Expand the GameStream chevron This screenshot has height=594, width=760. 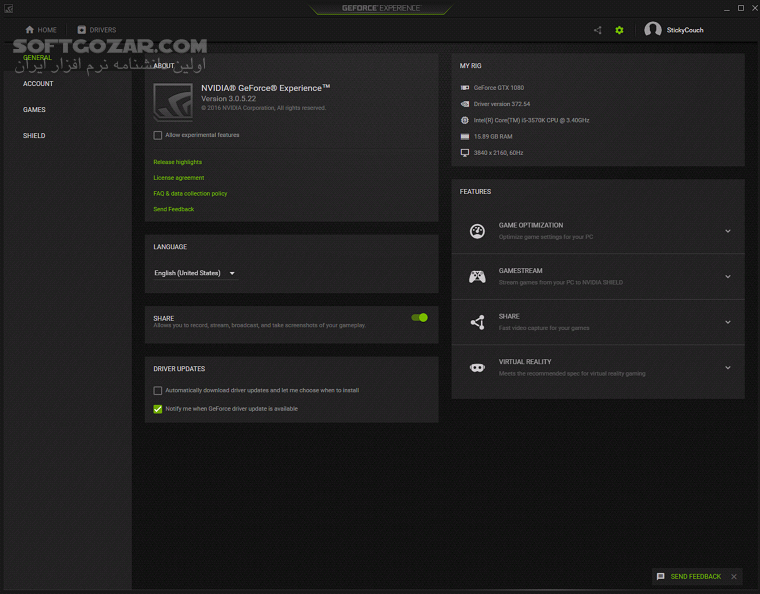click(728, 277)
